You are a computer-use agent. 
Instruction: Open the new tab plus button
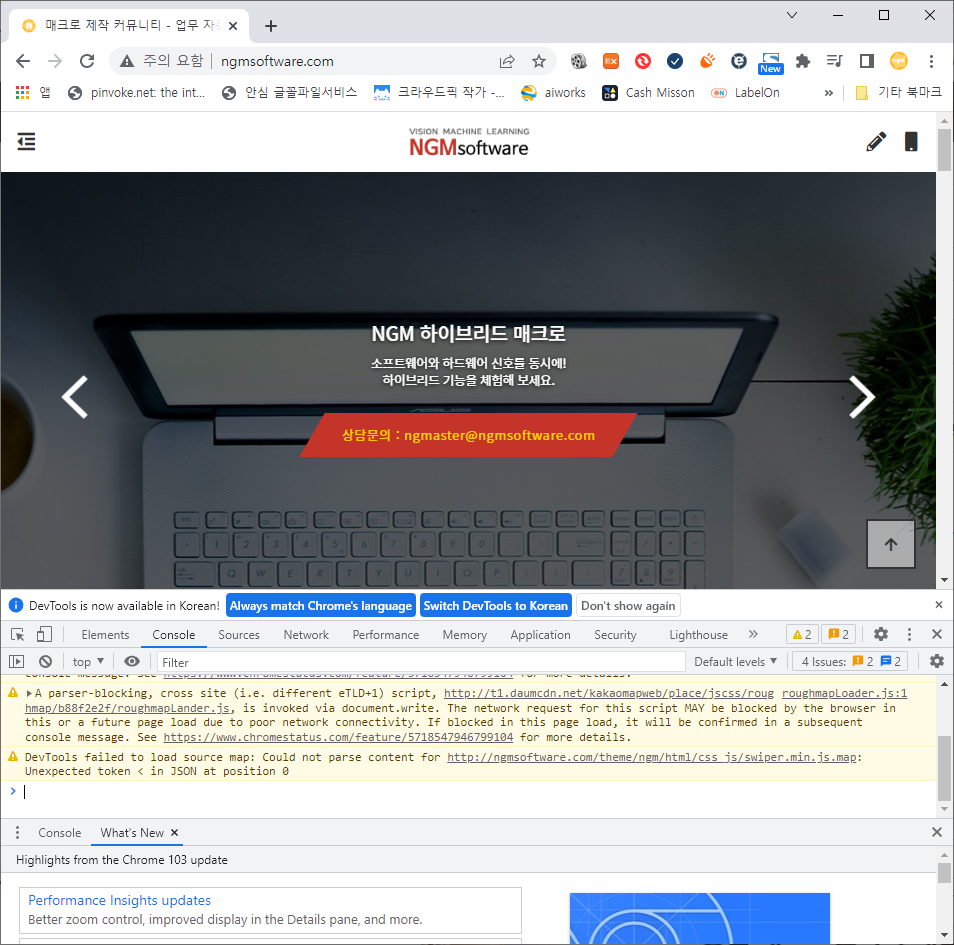click(x=271, y=26)
